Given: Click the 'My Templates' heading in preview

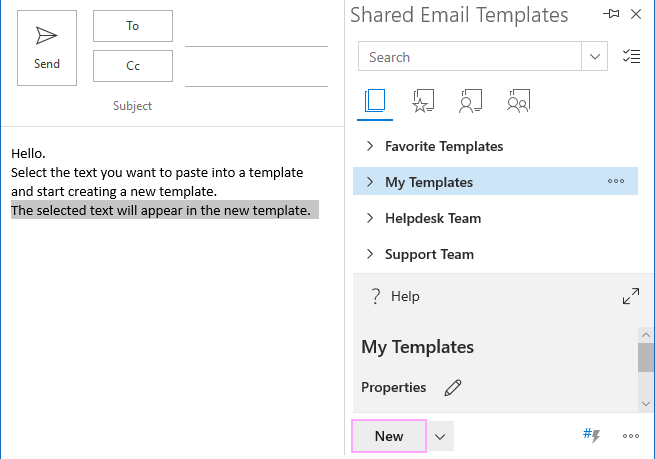Looking at the screenshot, I should [x=417, y=347].
